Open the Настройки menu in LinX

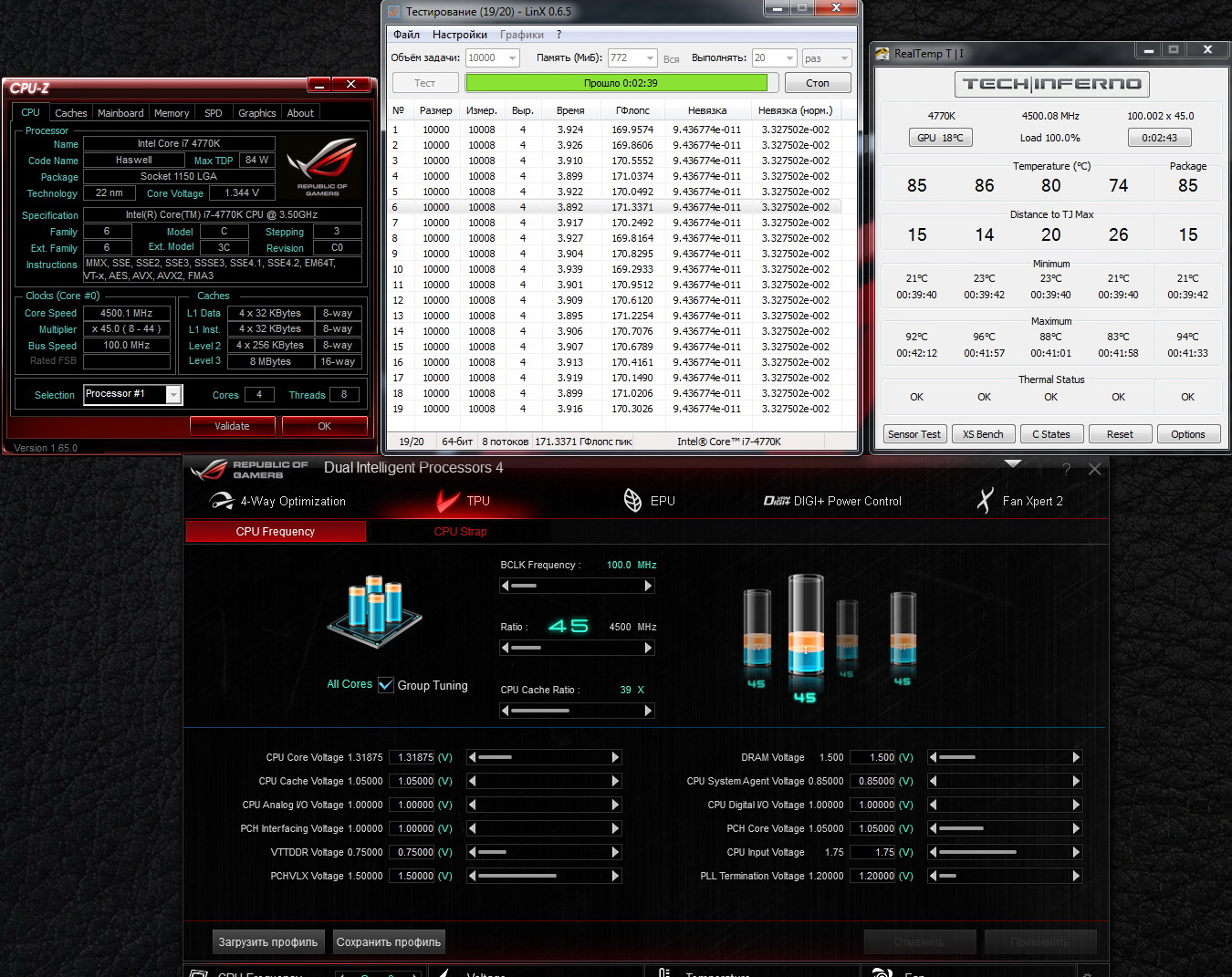(x=460, y=35)
